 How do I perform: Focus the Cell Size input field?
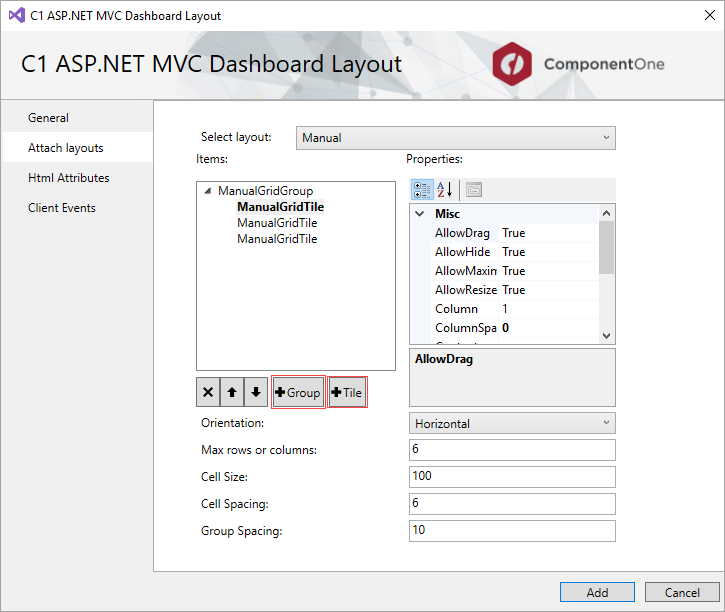[512, 477]
